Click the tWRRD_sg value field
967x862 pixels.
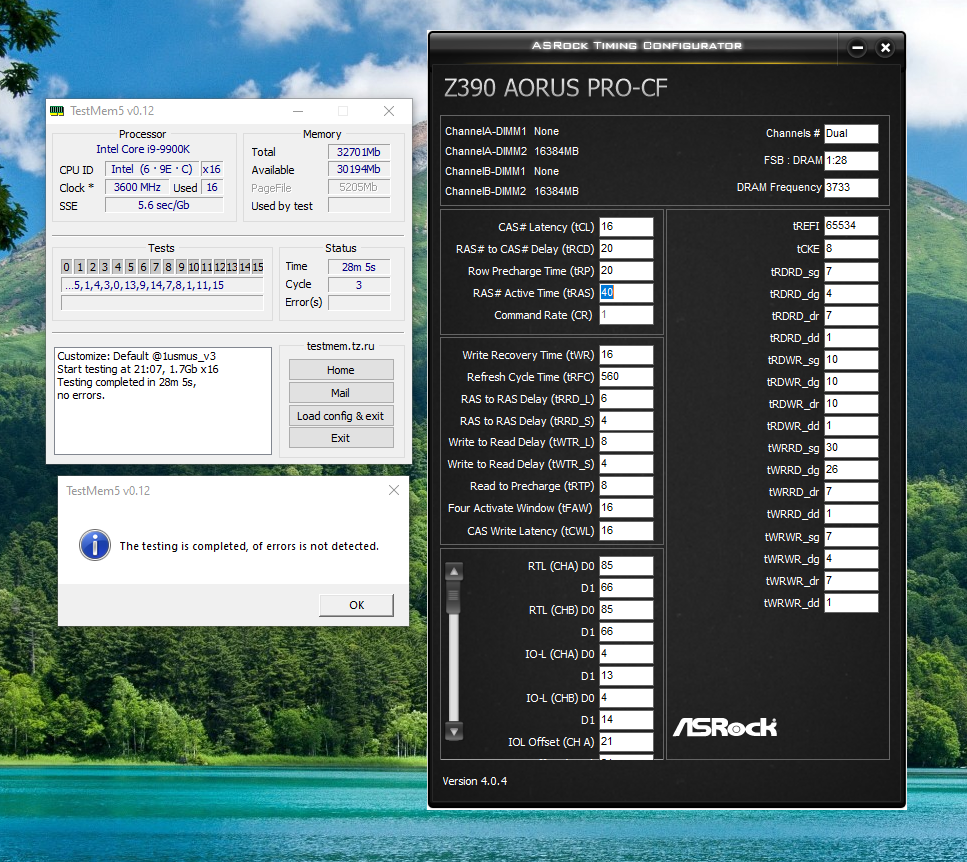(851, 448)
